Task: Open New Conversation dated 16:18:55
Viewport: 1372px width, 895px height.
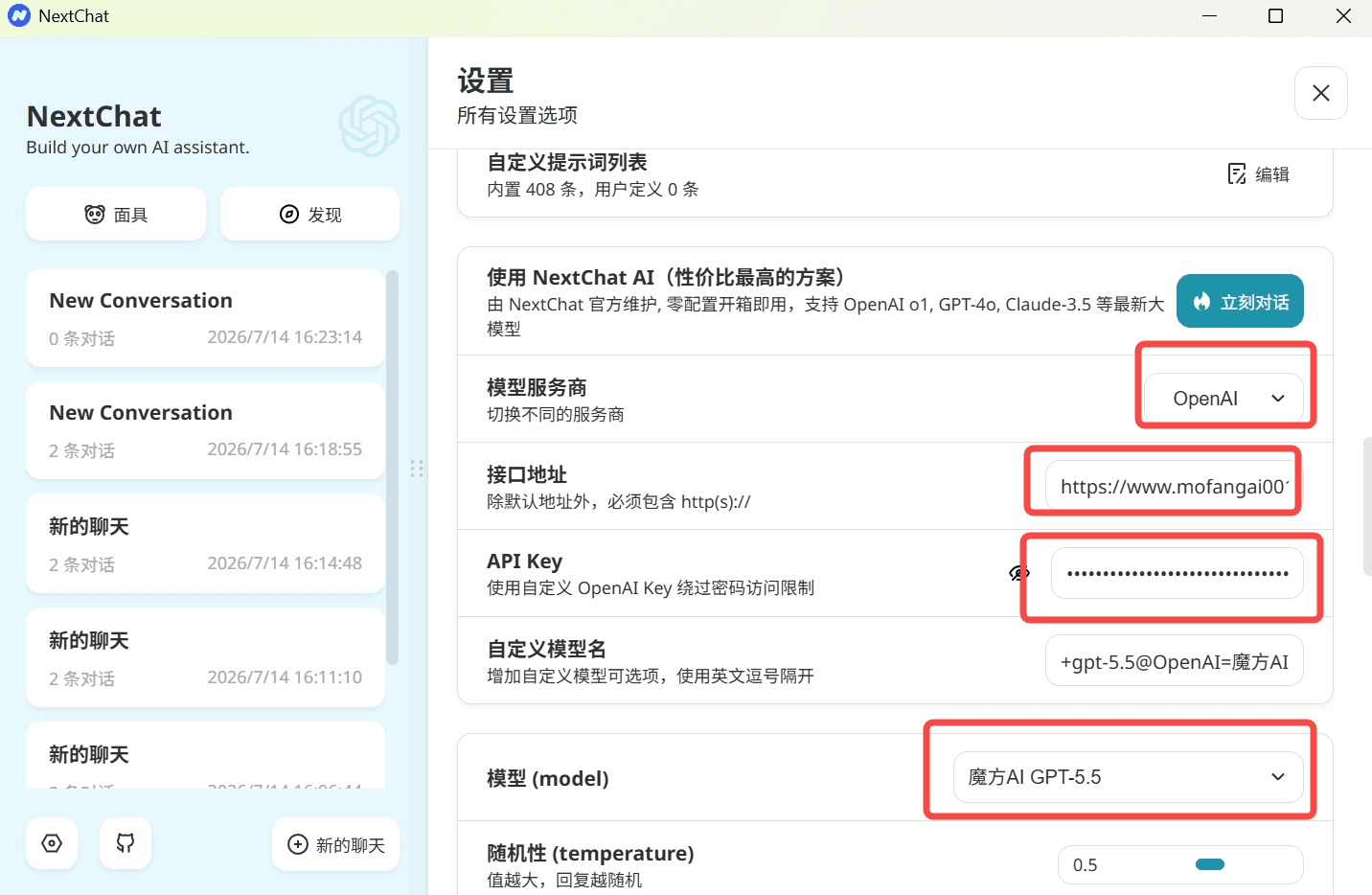Action: coord(205,430)
